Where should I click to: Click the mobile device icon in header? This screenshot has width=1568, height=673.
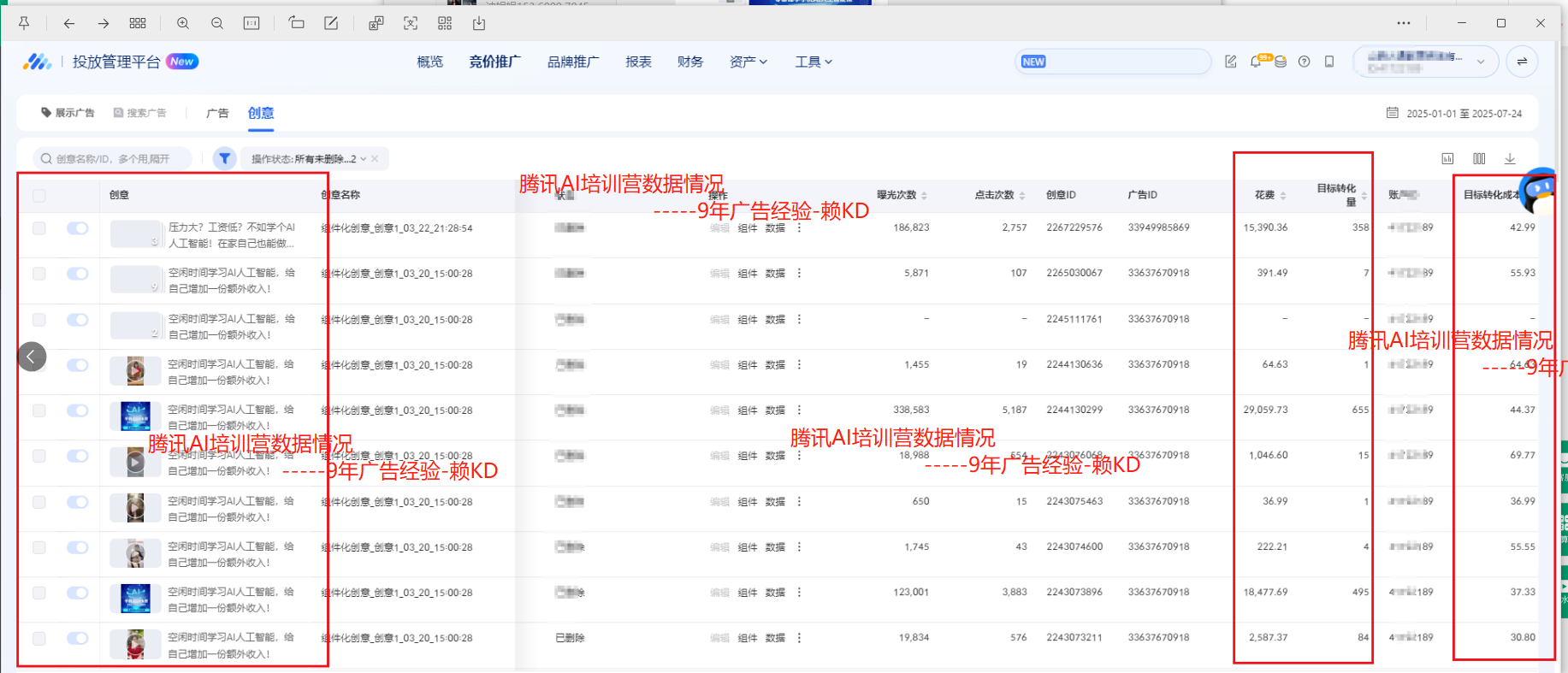pos(1329,62)
